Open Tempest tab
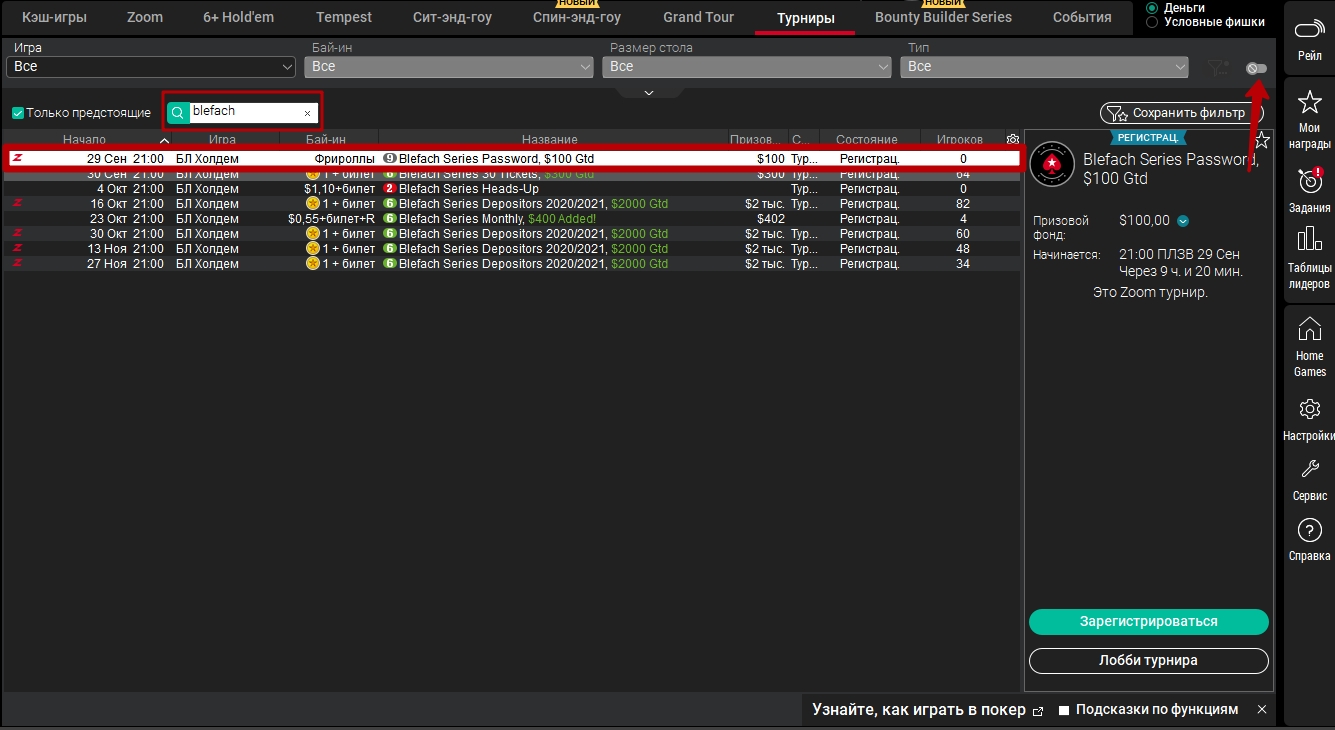The height and width of the screenshot is (730, 1335). click(344, 17)
